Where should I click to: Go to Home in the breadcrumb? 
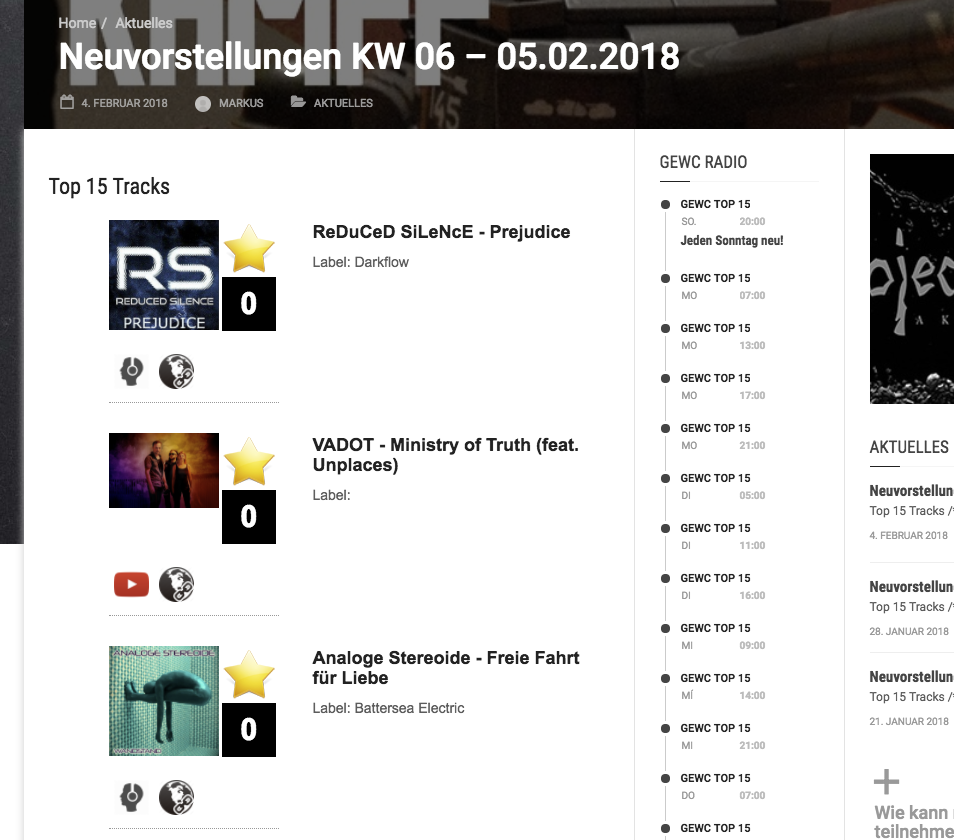click(77, 23)
